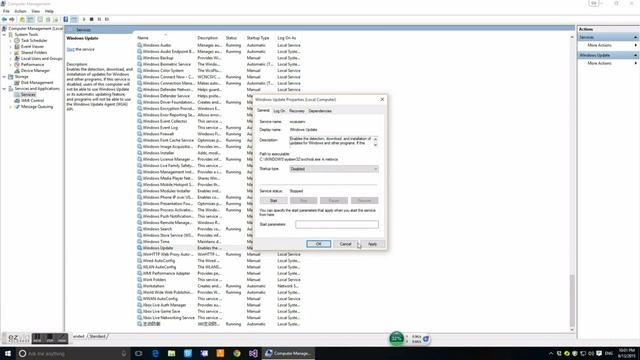Click the Back arrow toolbar icon
Viewport: 640px width, 360px height.
click(4, 19)
